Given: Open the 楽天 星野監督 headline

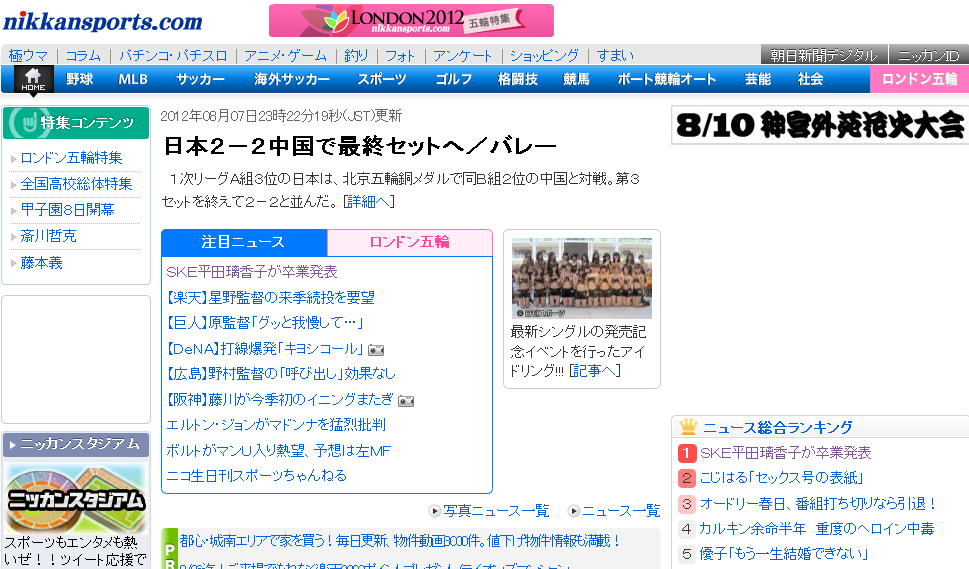Looking at the screenshot, I should click(270, 298).
